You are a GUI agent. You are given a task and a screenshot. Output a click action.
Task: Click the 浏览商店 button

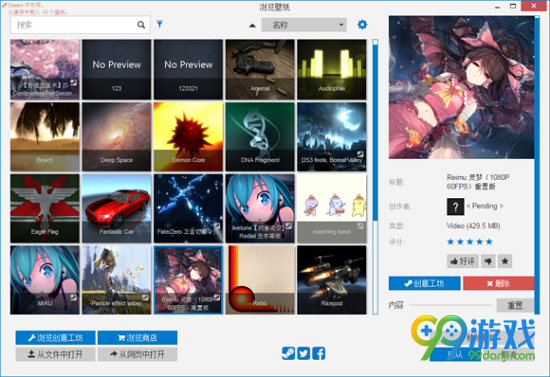138,338
